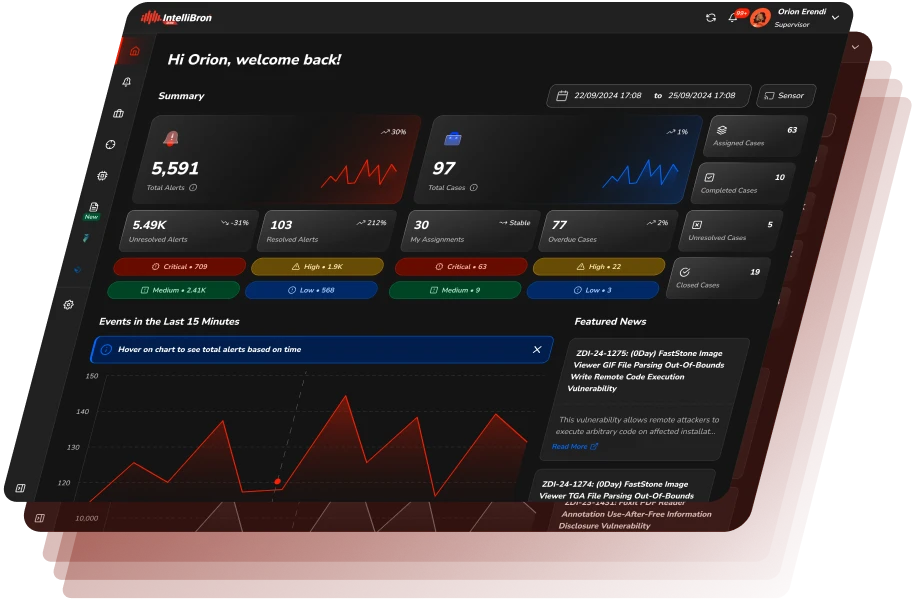Select the globe icon in the left sidebar

(x=109, y=142)
